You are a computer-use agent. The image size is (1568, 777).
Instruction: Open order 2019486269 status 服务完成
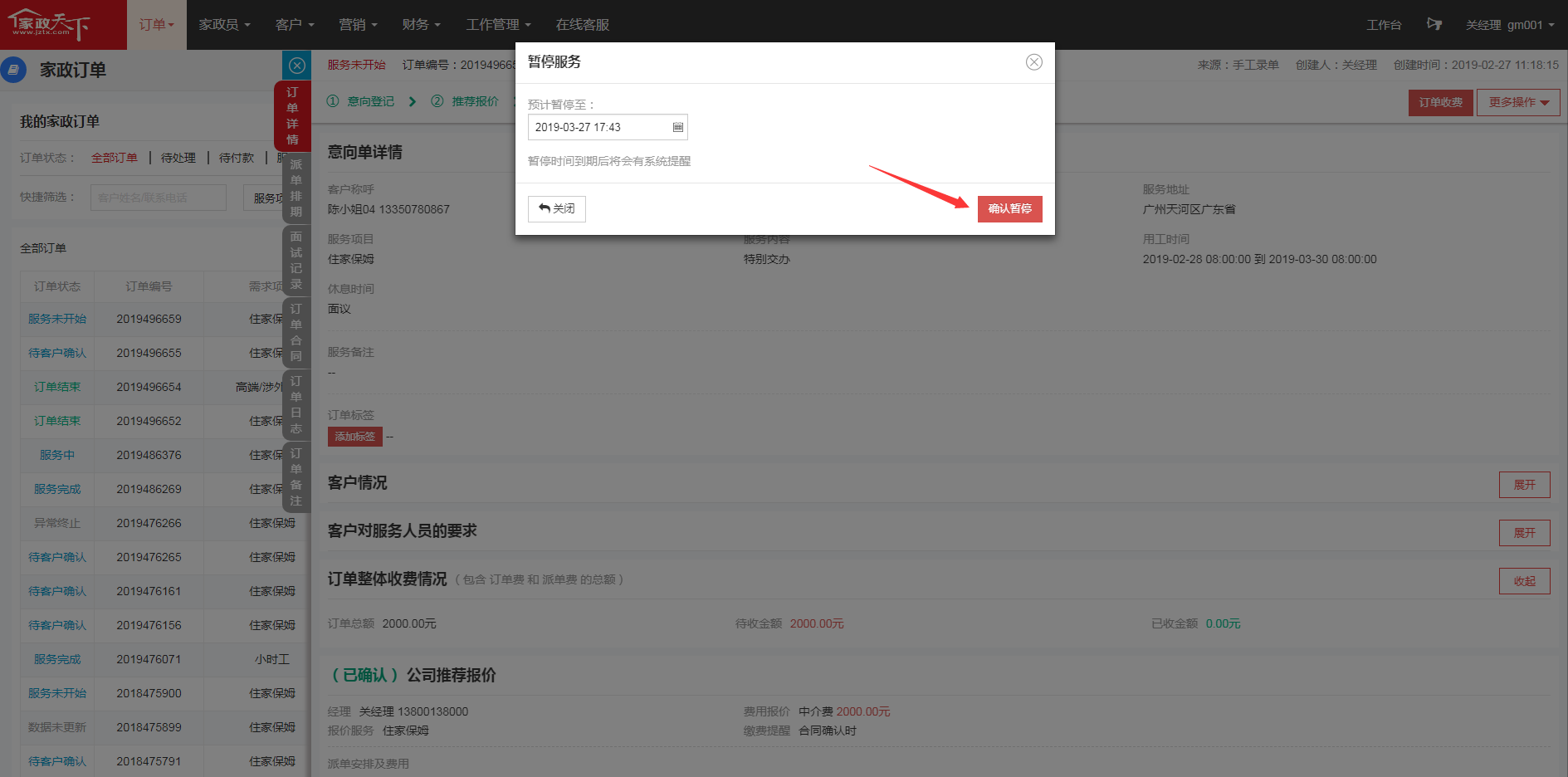[57, 489]
